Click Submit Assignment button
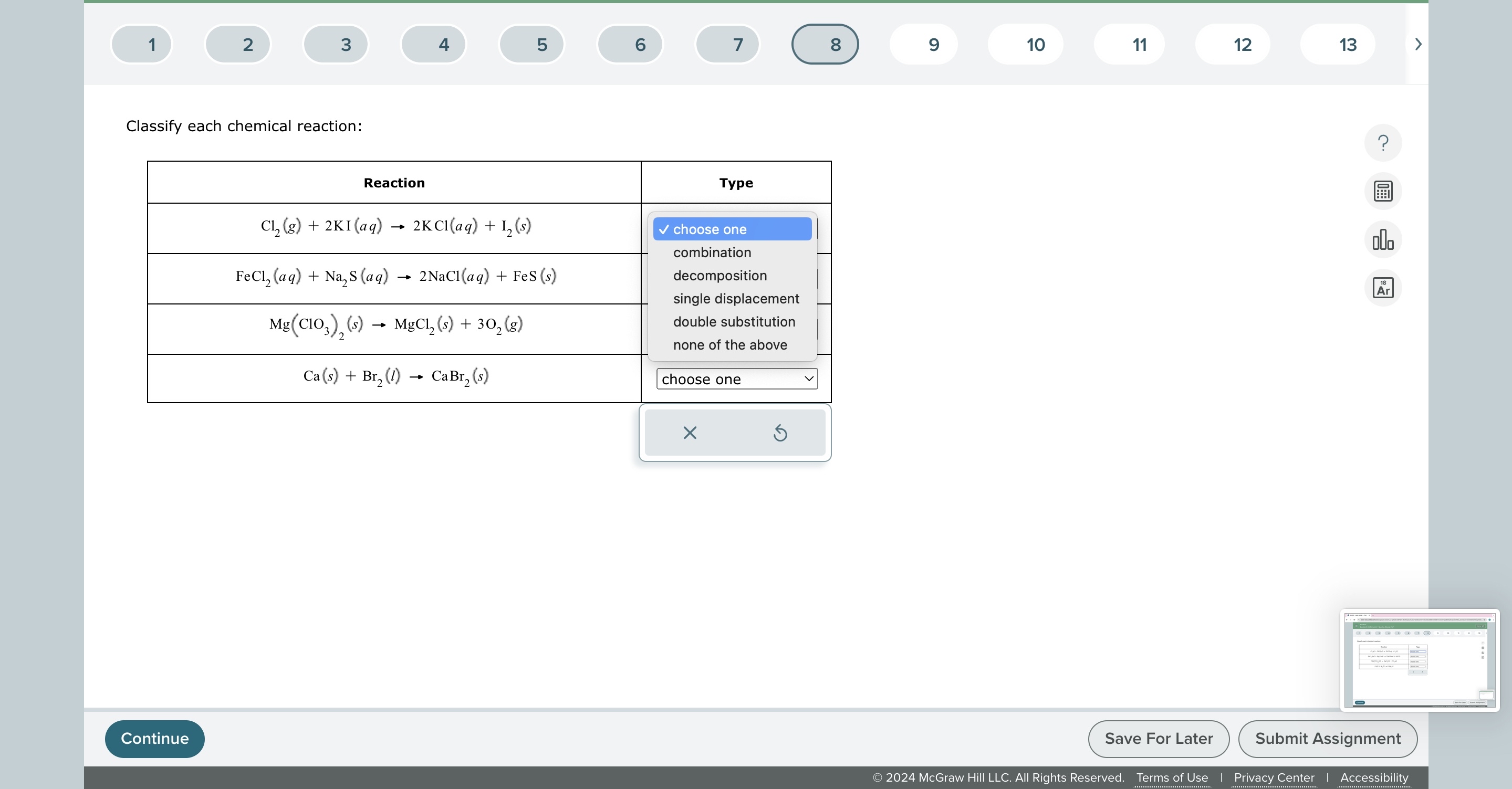This screenshot has height=789, width=1512. point(1327,739)
